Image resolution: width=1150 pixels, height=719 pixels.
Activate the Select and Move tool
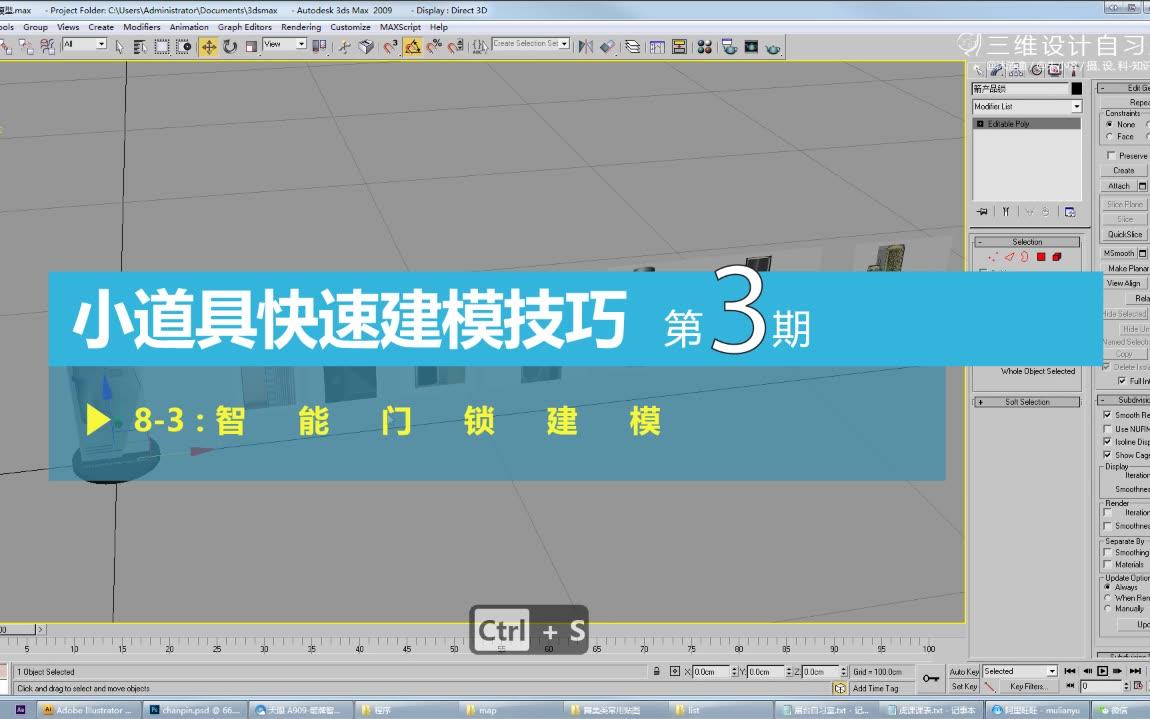(x=207, y=45)
